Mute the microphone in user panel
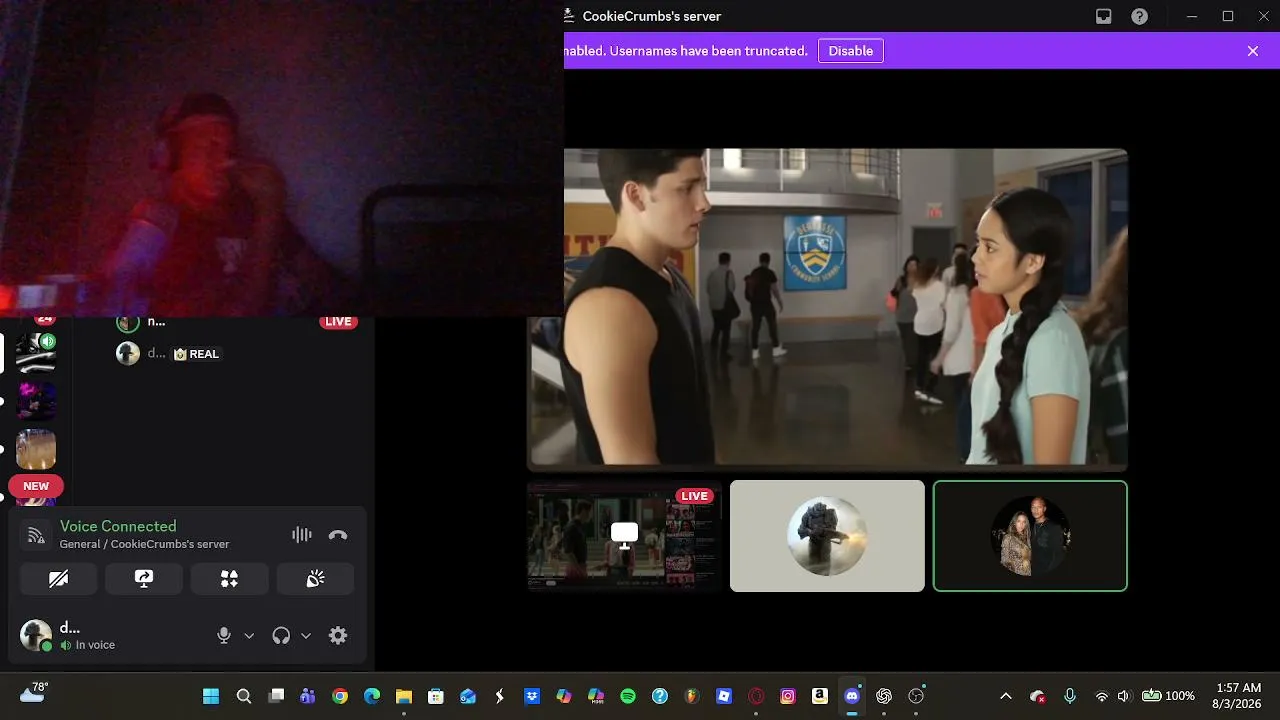1280x720 pixels. (x=224, y=635)
